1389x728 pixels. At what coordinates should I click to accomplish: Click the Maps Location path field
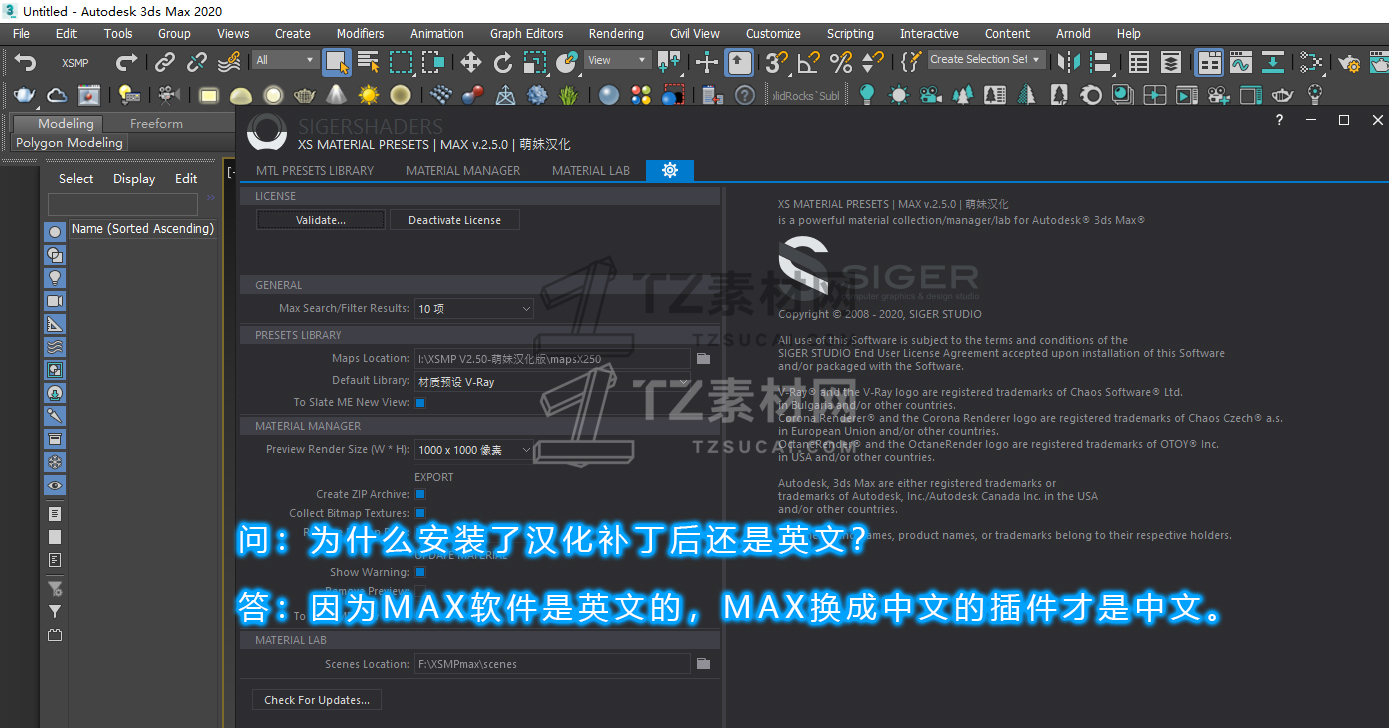click(552, 358)
